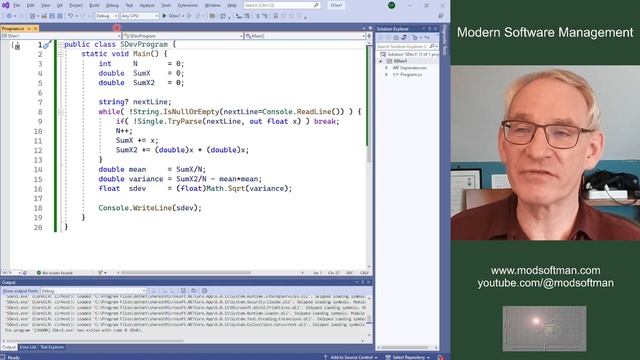Collapse the SDevProgram class outline at line 1
Viewport: 640px width, 360px height.
pyautogui.click(x=60, y=44)
